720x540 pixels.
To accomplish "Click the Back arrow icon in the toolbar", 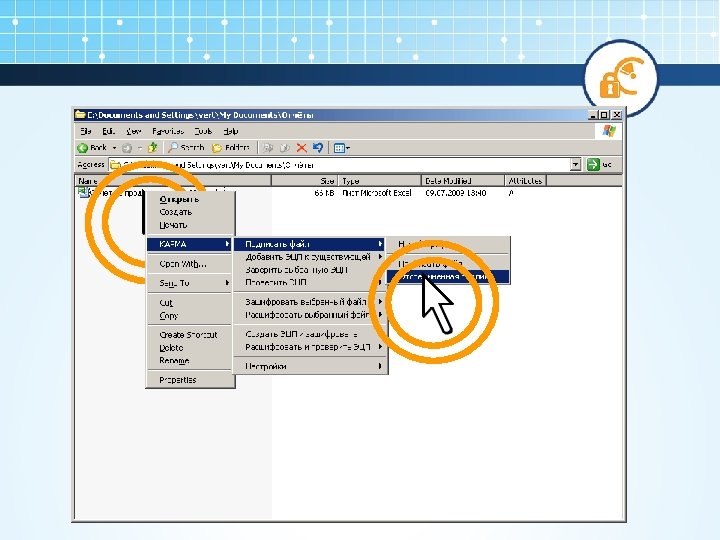I will pyautogui.click(x=83, y=148).
